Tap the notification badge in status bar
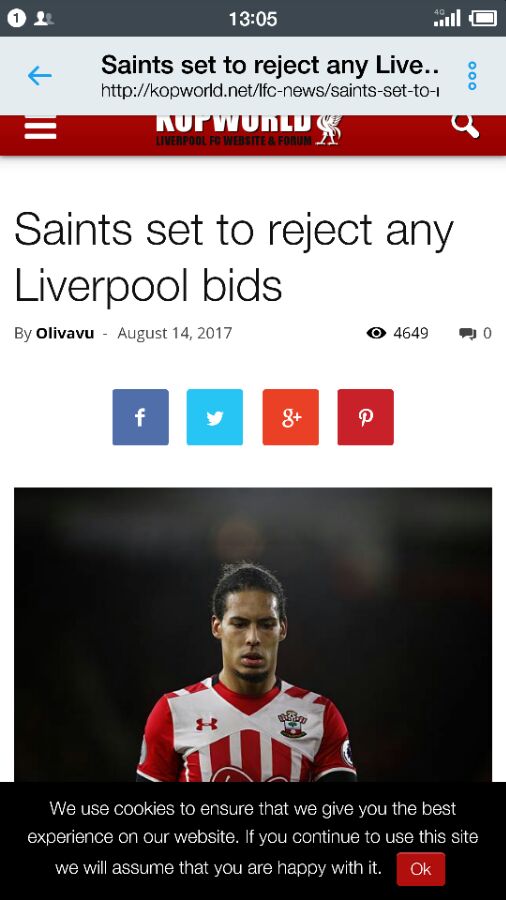Viewport: 506px width, 900px height. pyautogui.click(x=17, y=18)
